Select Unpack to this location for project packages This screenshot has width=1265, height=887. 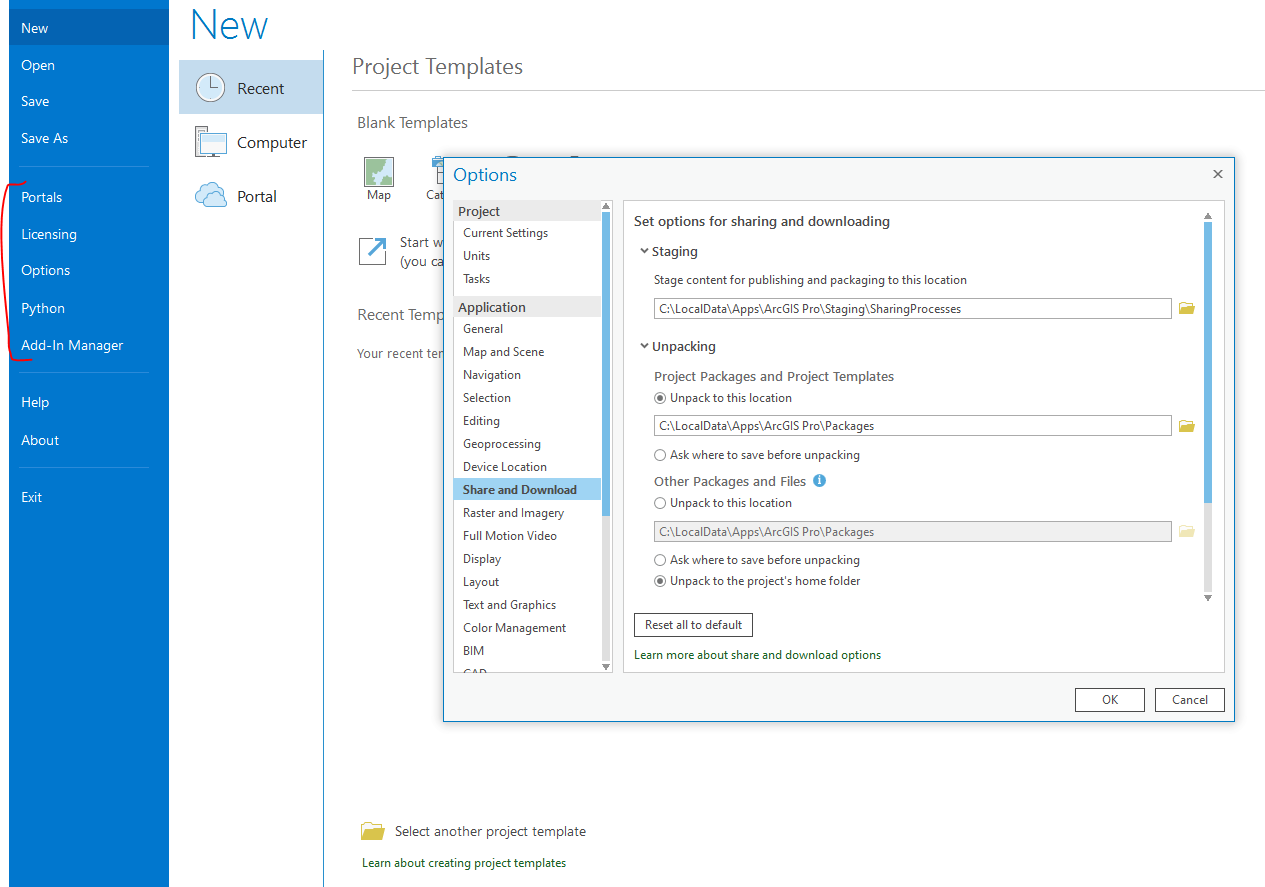(660, 397)
